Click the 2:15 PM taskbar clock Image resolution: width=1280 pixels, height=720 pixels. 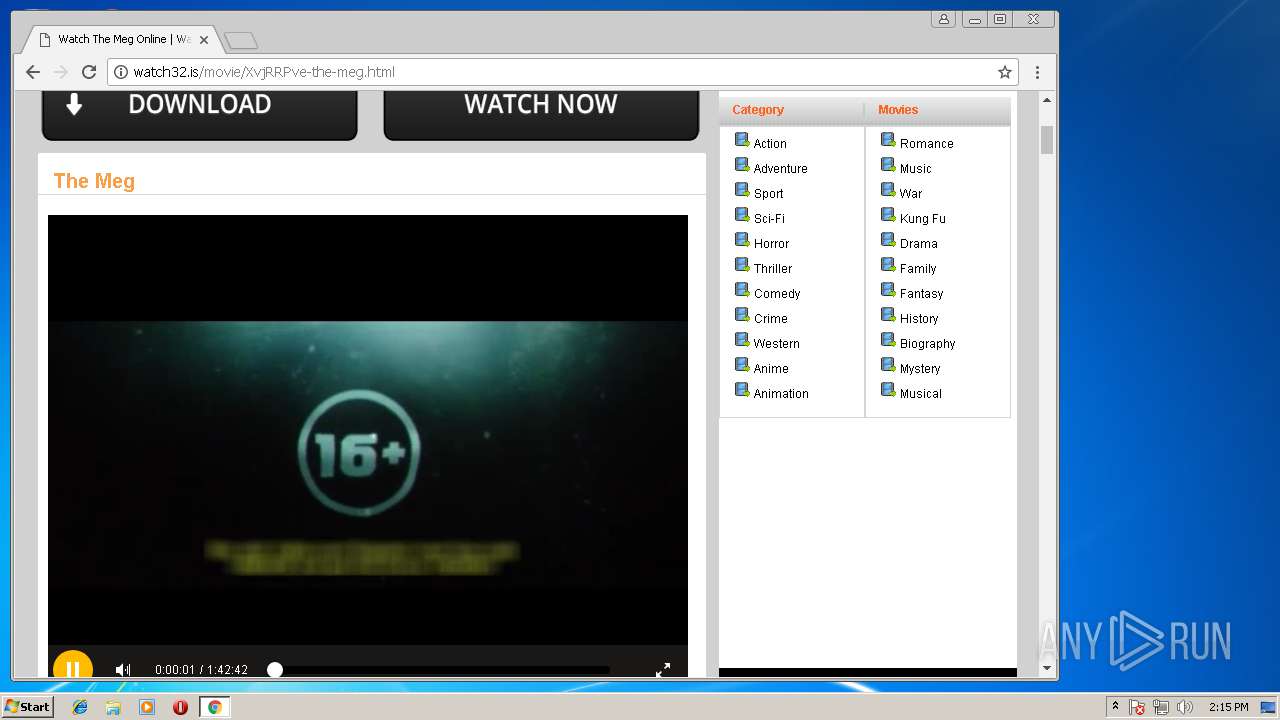[1228, 707]
